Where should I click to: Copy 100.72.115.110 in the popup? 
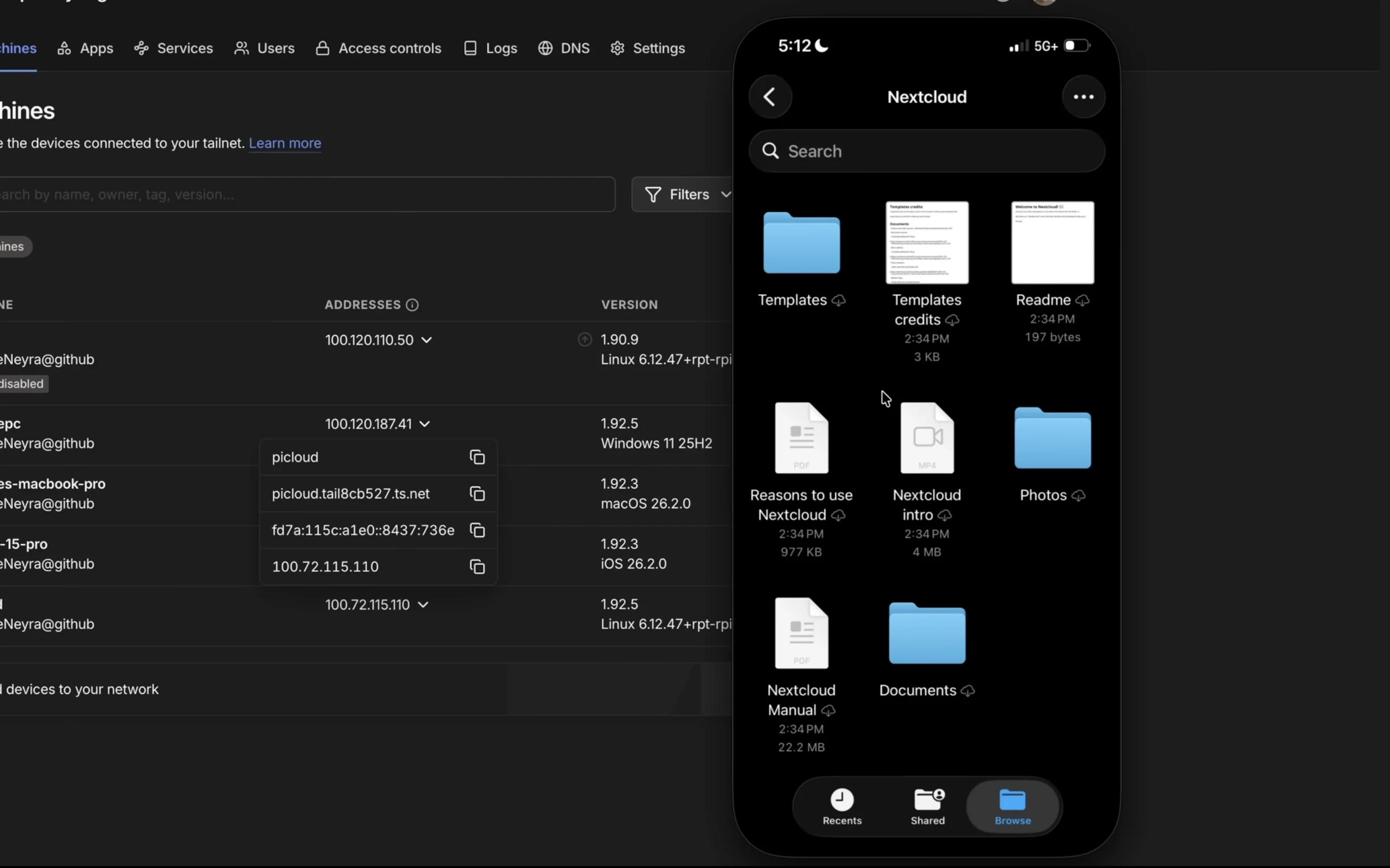[x=477, y=566]
